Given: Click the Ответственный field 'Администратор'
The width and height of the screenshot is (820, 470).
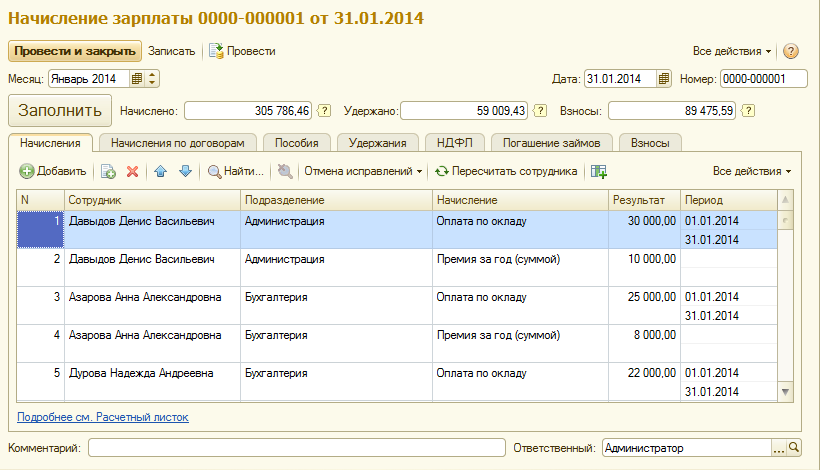Looking at the screenshot, I should pyautogui.click(x=687, y=448).
